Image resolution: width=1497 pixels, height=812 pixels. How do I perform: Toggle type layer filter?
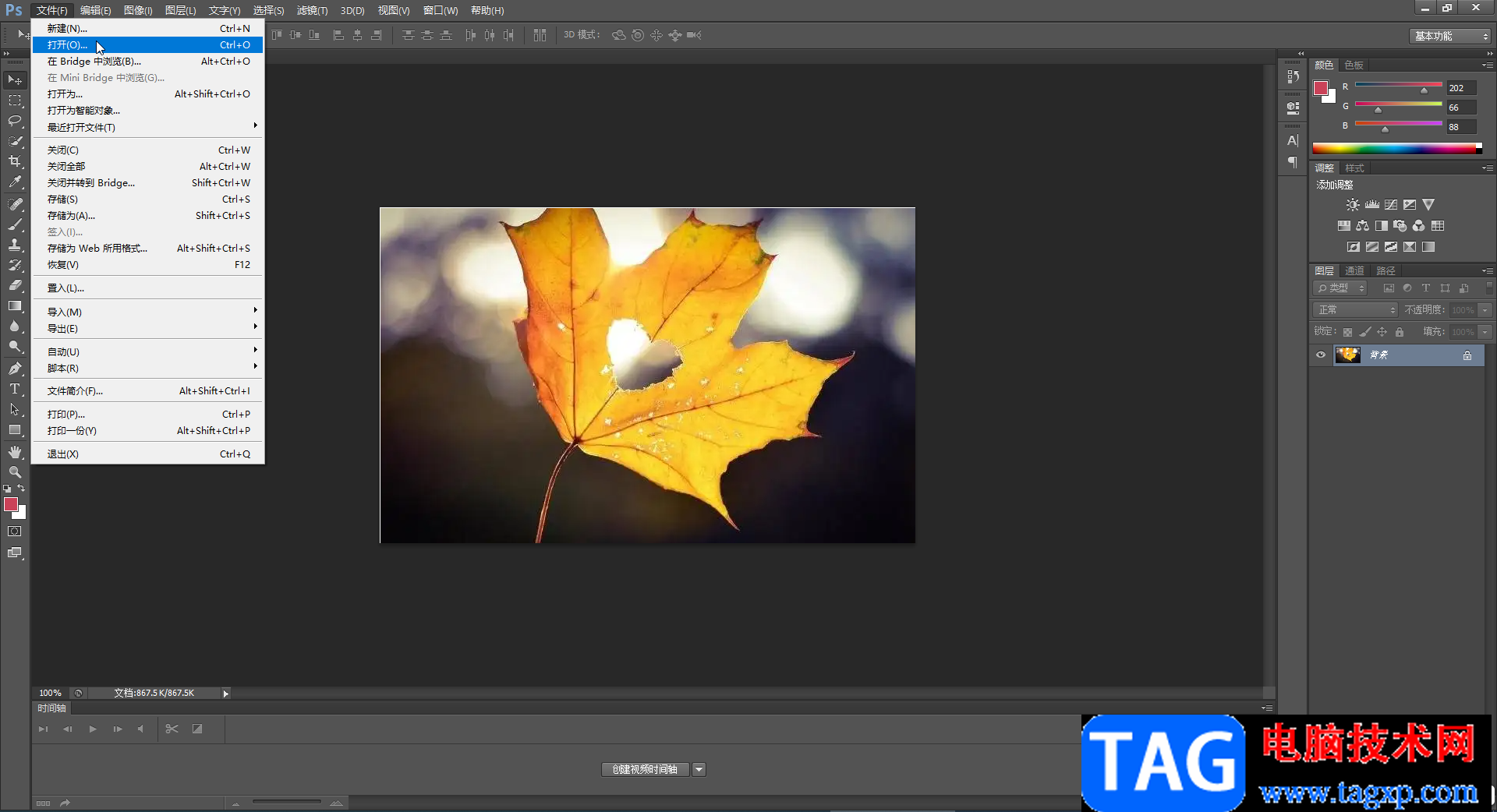(1426, 288)
